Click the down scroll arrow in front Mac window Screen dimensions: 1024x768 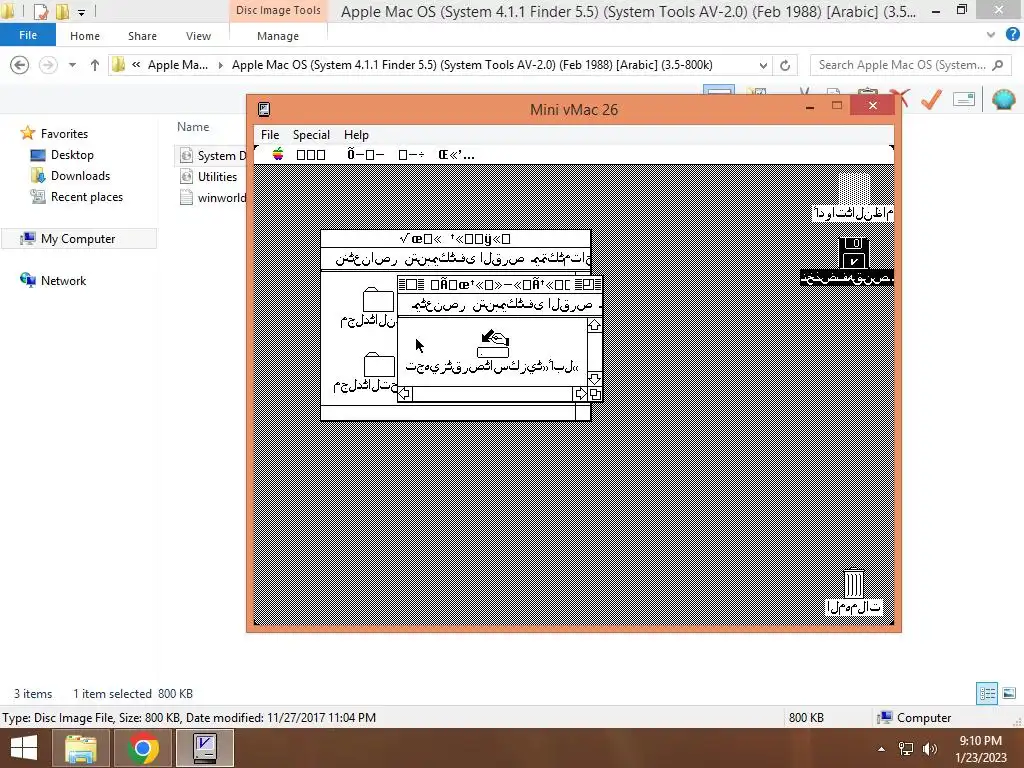pyautogui.click(x=594, y=379)
